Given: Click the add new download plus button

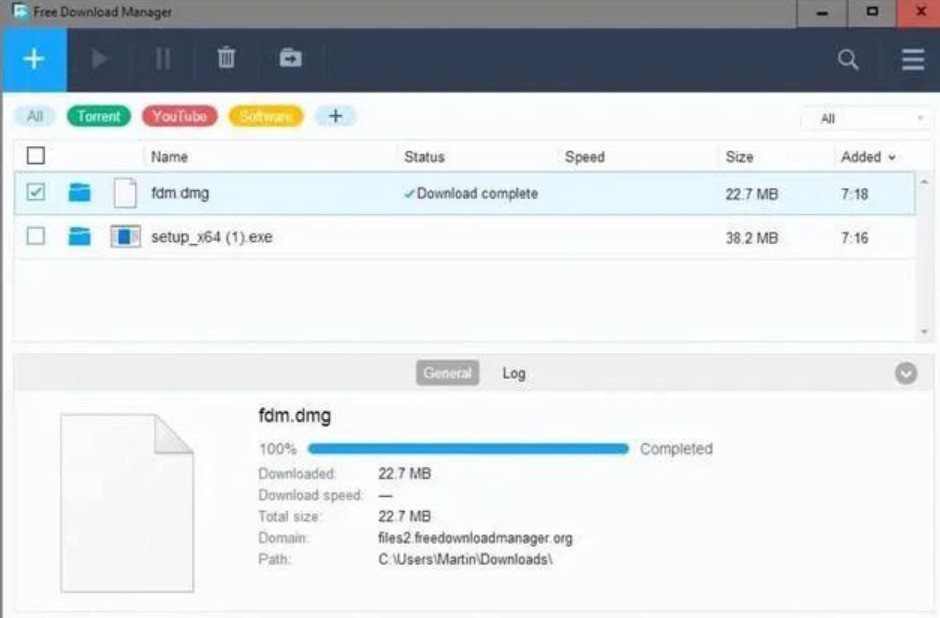Looking at the screenshot, I should pos(34,59).
